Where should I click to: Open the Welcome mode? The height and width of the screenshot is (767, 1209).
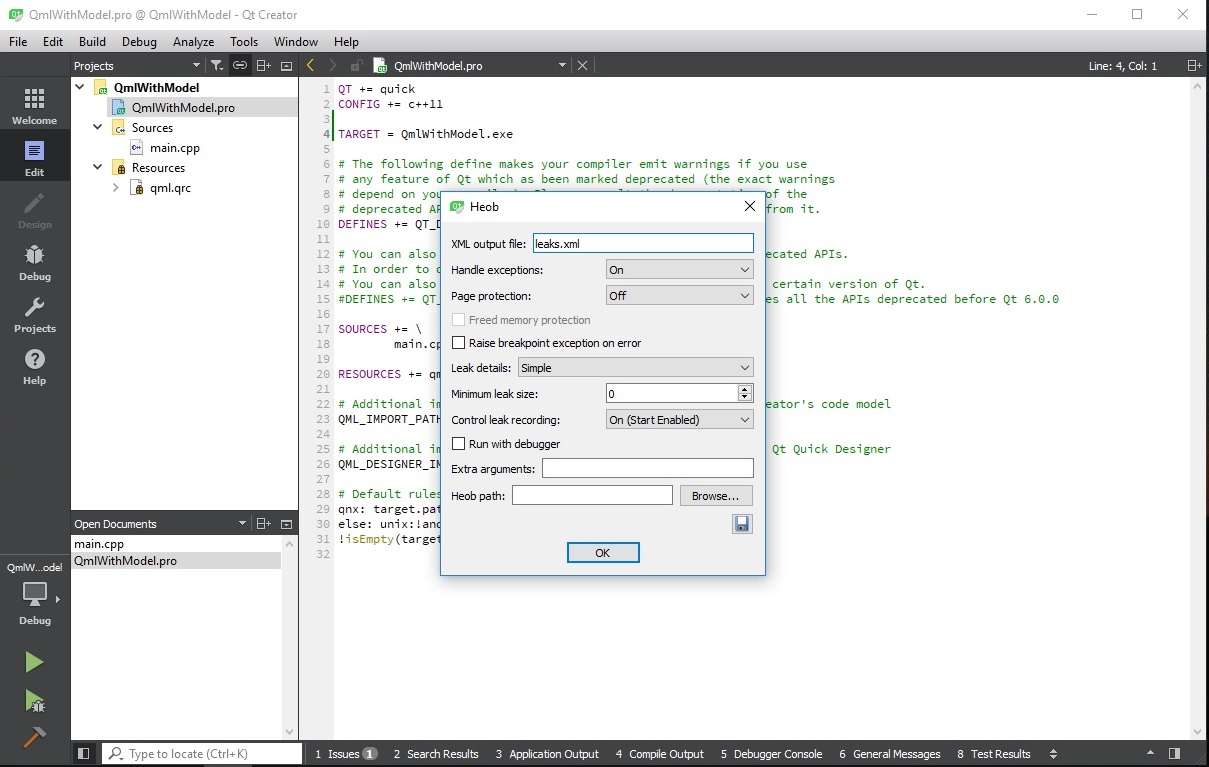[34, 106]
